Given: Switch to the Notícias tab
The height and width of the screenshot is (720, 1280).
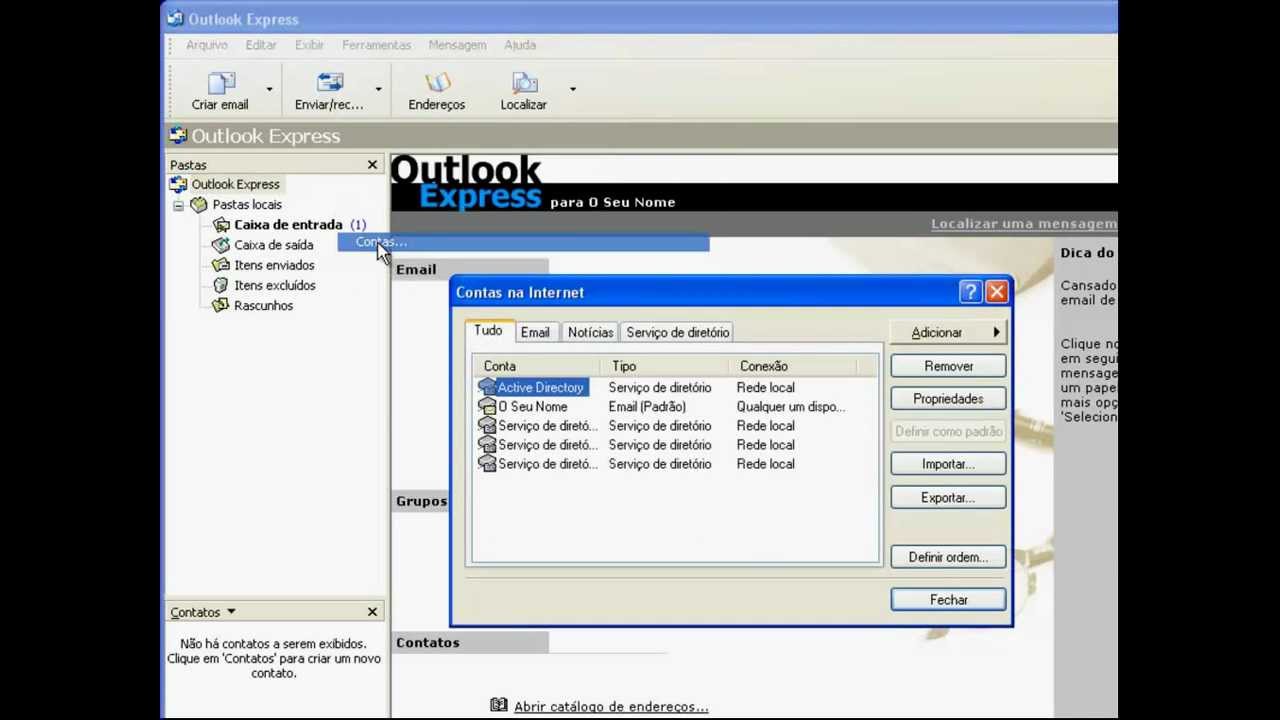Looking at the screenshot, I should pos(590,332).
